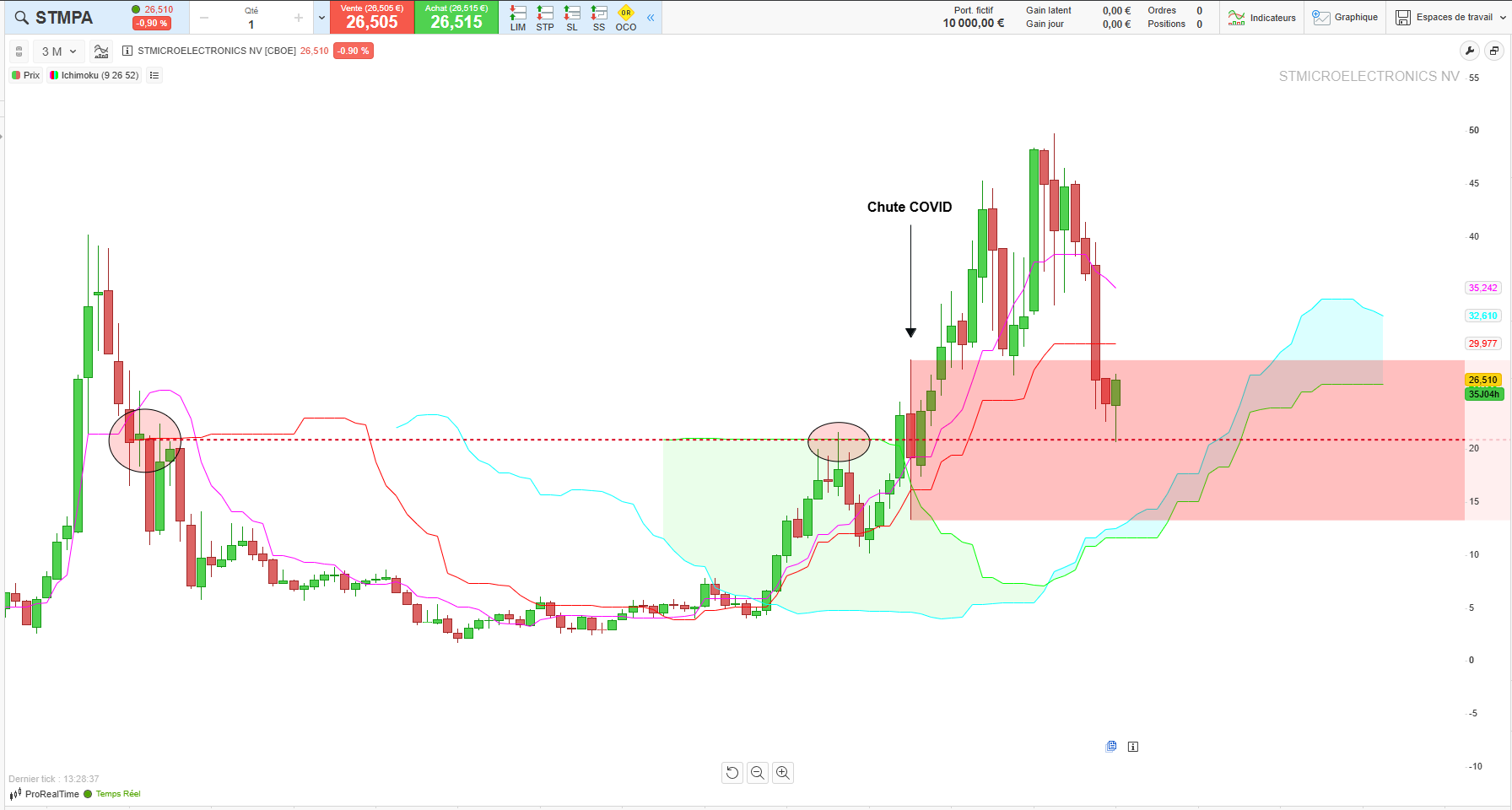Viewport: 1512px width, 810px height.
Task: Click the Temps Réel status indicator
Action: [x=112, y=794]
